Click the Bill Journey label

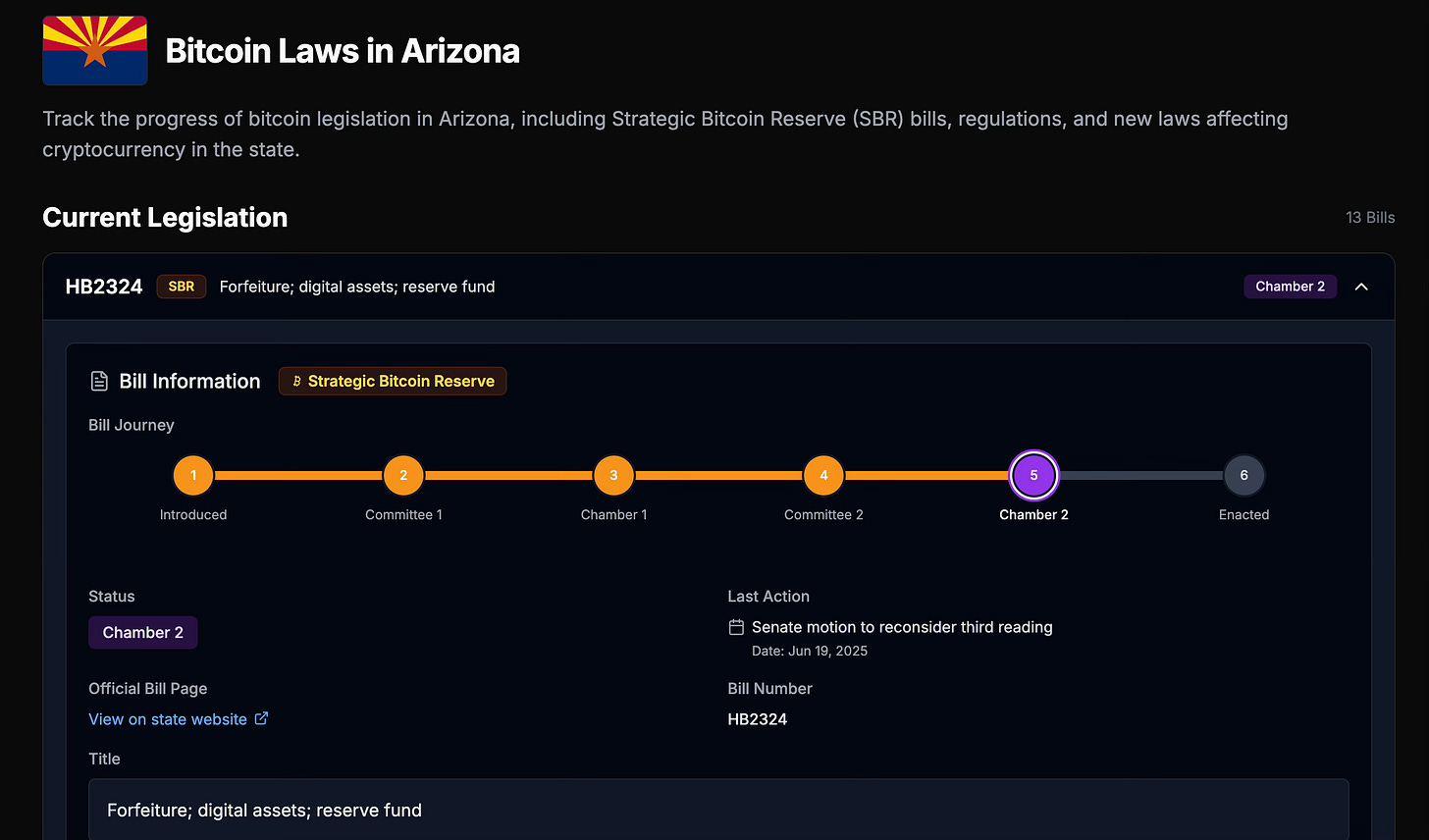(132, 425)
